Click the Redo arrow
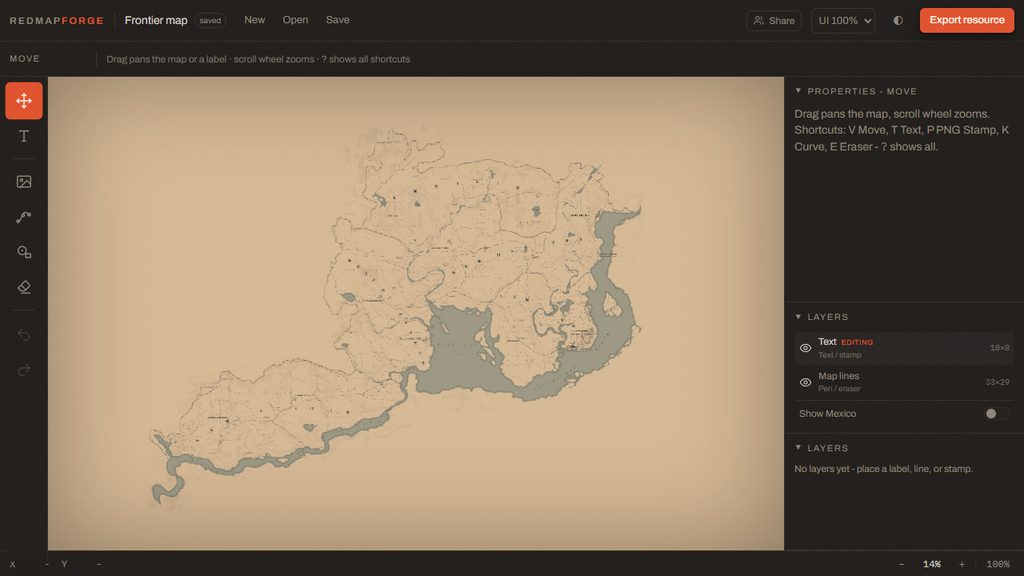The height and width of the screenshot is (576, 1024). click(24, 370)
